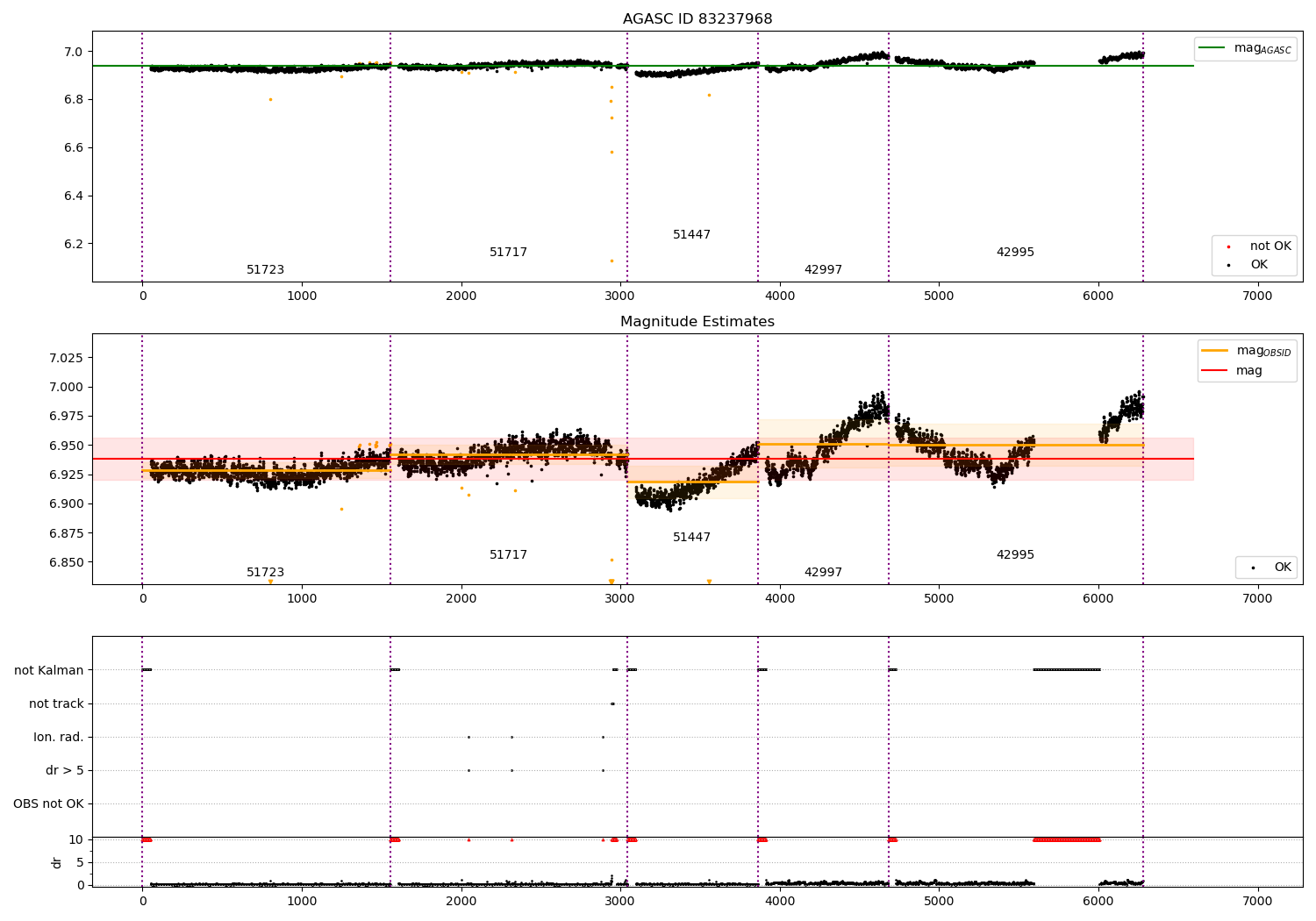
Task: Click y-tick 6.925 on middle plot
Action: pyautogui.click(x=66, y=475)
